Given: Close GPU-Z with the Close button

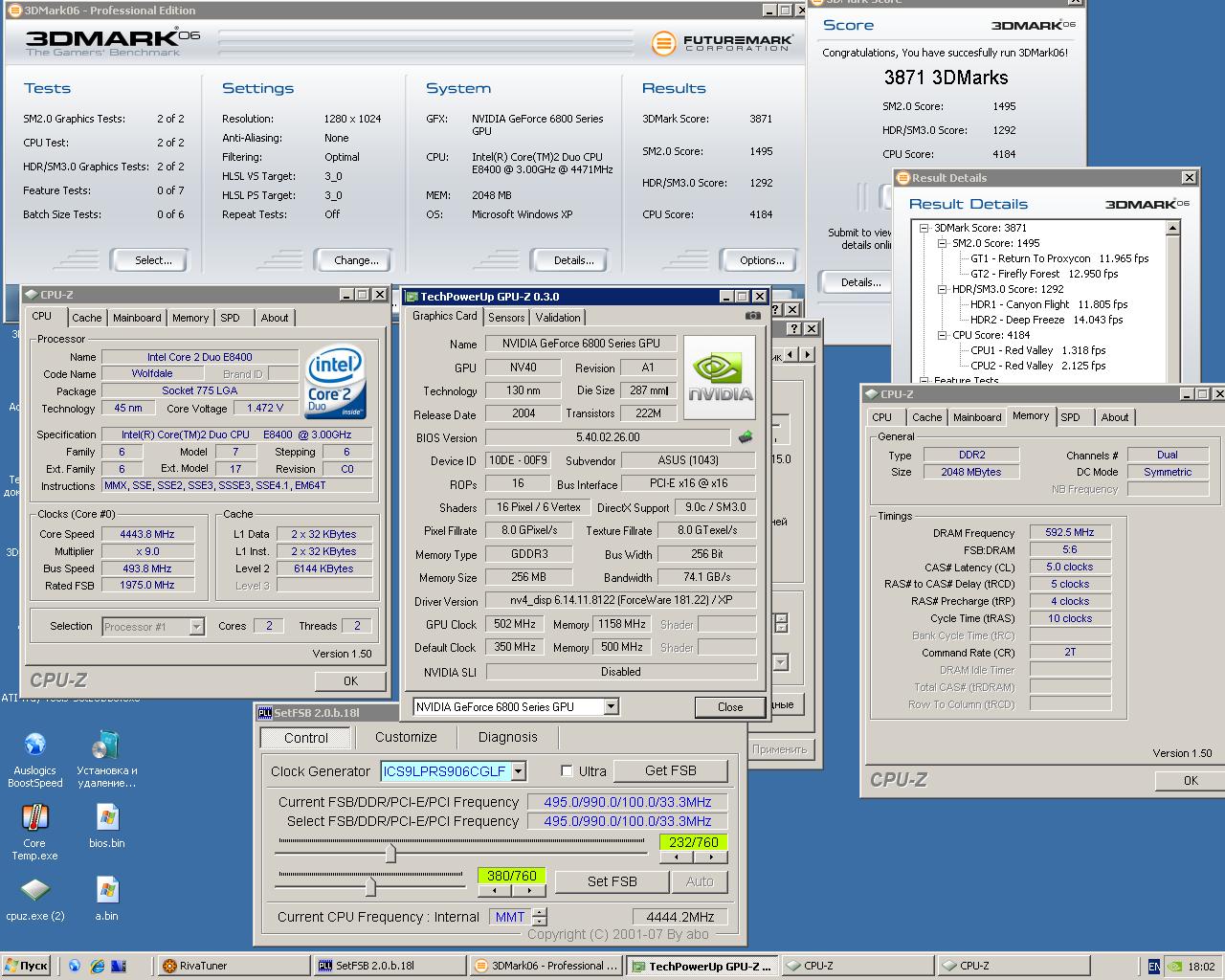Looking at the screenshot, I should pos(730,707).
